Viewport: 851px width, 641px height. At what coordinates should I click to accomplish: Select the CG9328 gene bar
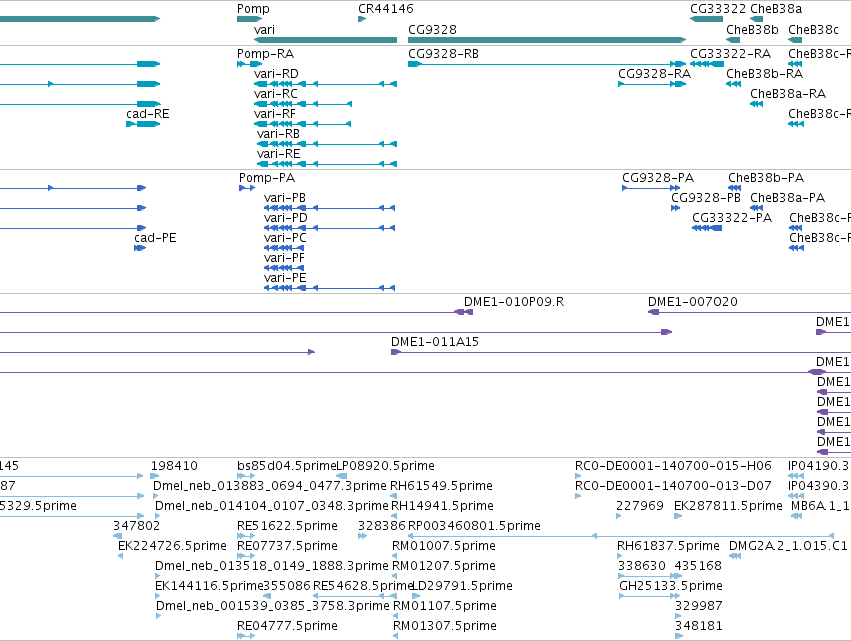(547, 40)
